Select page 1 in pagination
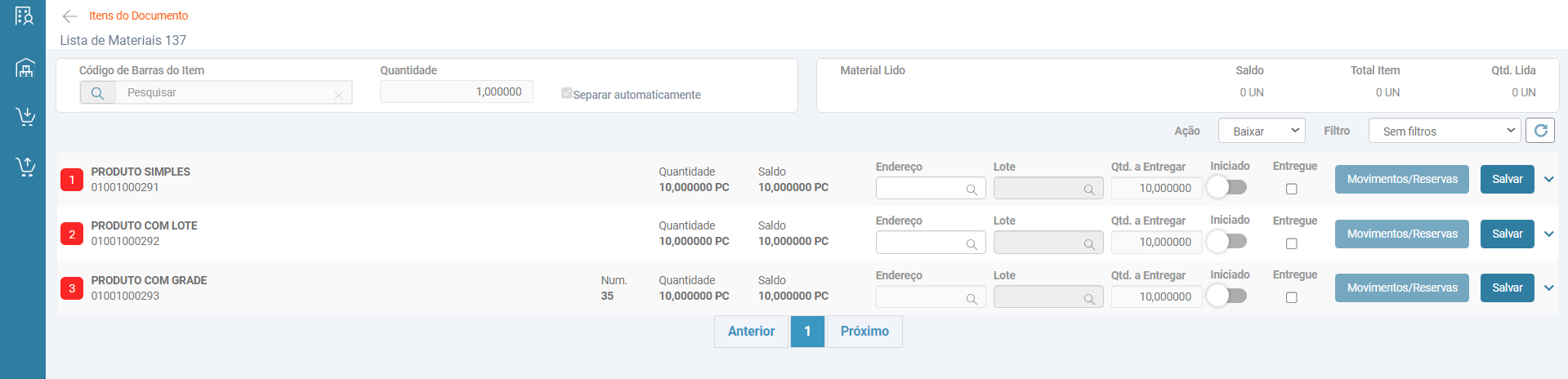The height and width of the screenshot is (379, 1568). click(807, 332)
